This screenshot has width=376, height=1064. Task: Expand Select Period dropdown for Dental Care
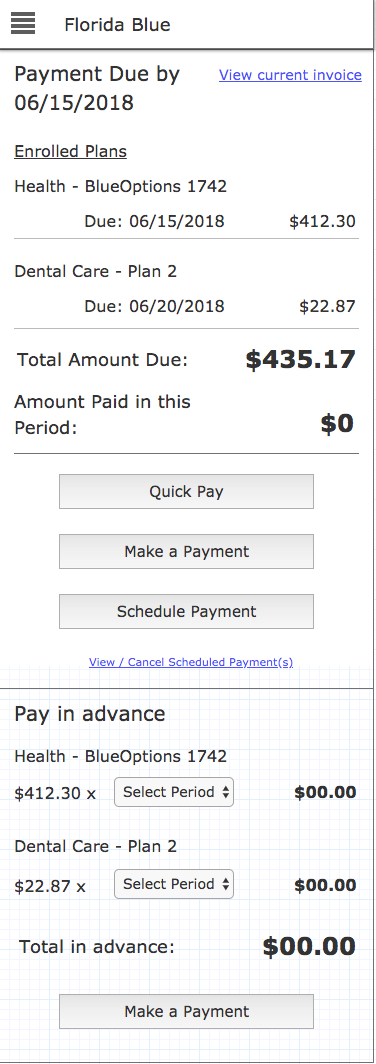coord(174,884)
